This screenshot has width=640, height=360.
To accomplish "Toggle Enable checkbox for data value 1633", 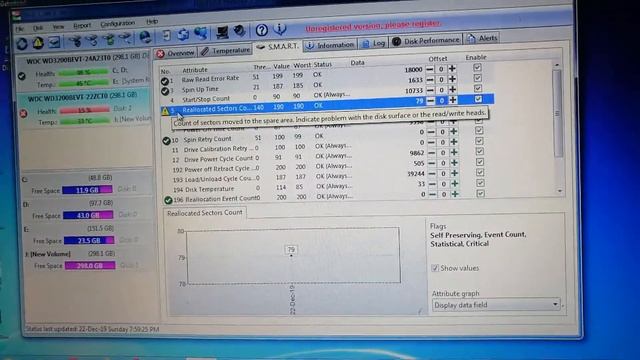I will [x=478, y=78].
